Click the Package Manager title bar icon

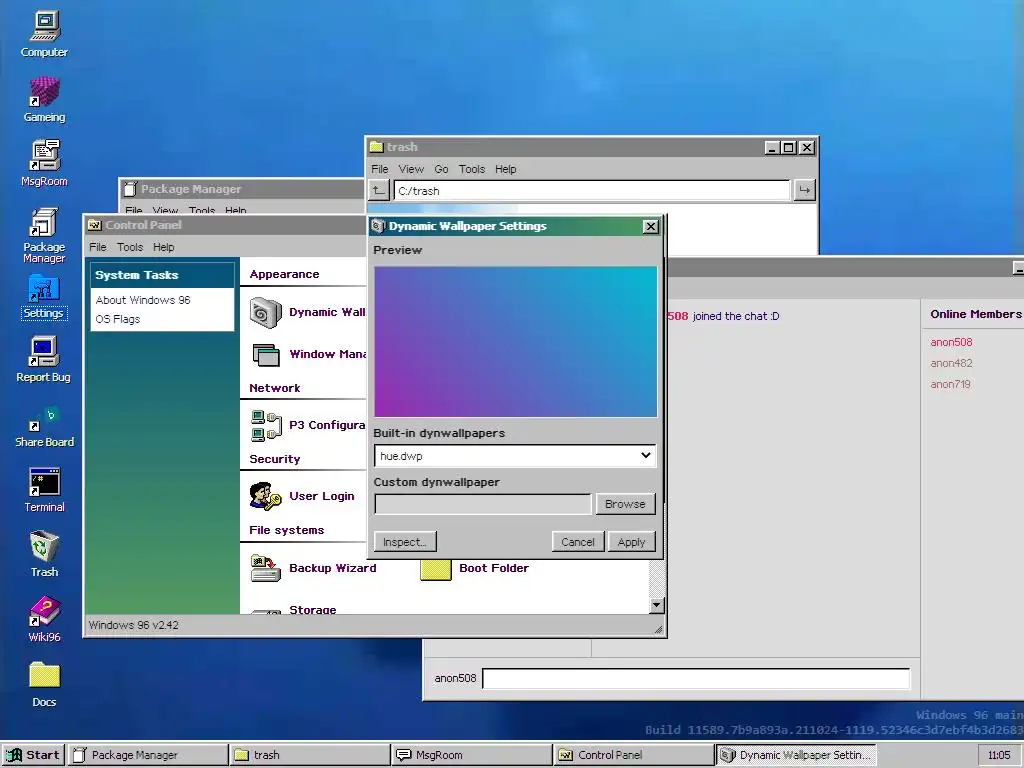130,189
